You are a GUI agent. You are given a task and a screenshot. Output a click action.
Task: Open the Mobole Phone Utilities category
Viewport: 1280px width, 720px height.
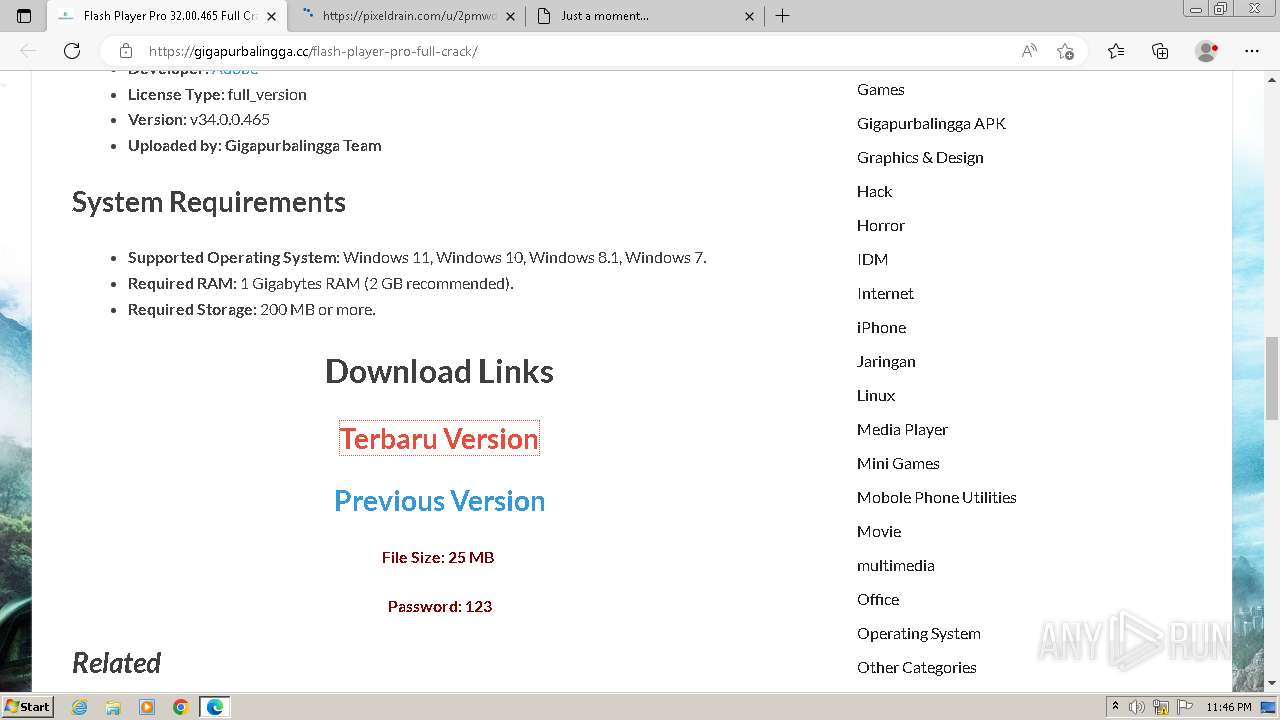click(x=936, y=497)
